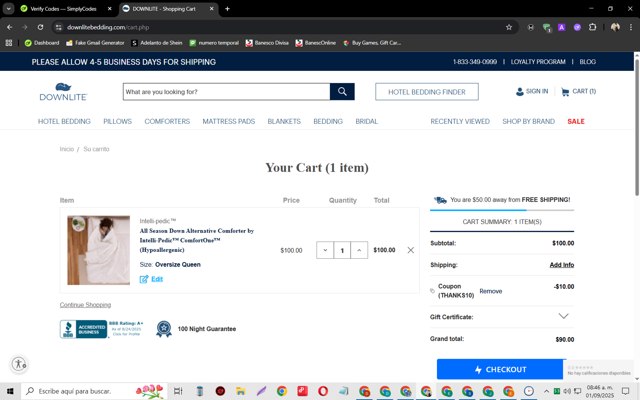
Task: Open Hotel Bedding menu
Action: click(x=64, y=121)
